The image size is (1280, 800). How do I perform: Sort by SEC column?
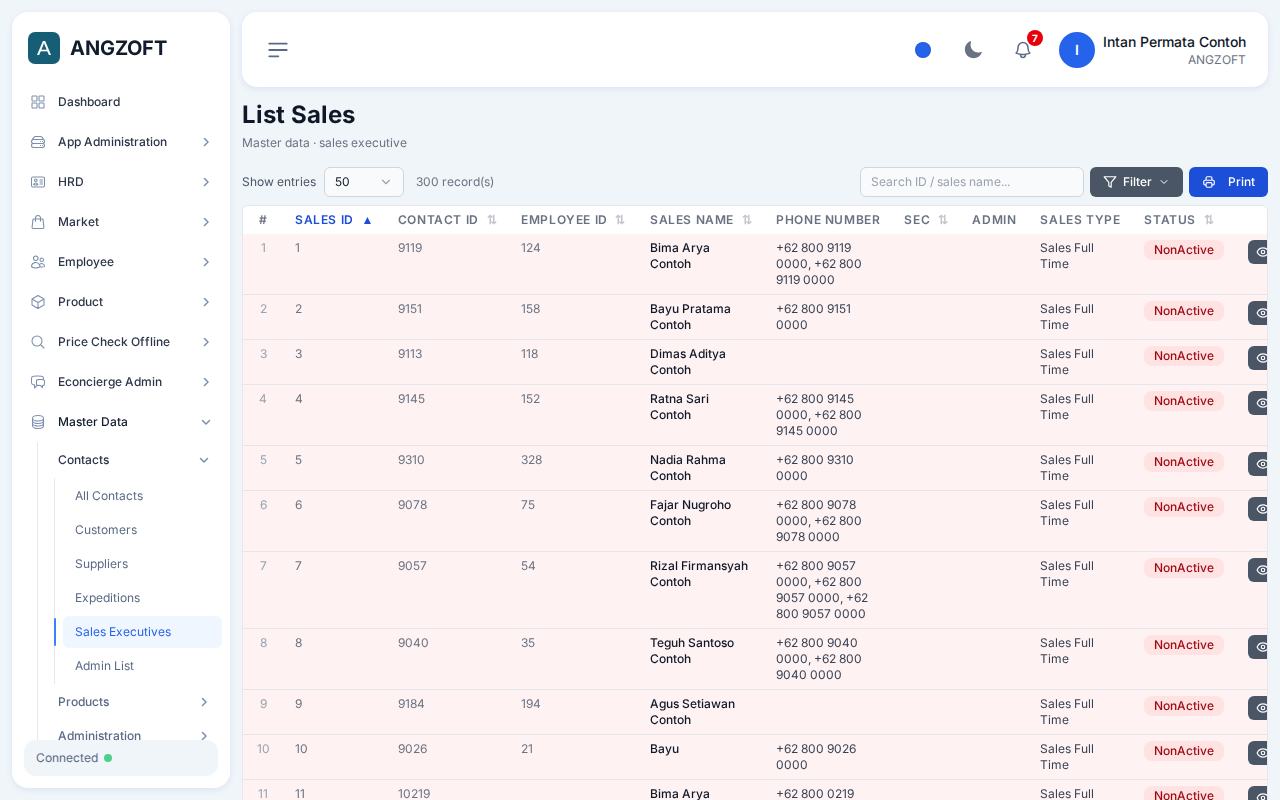point(926,220)
